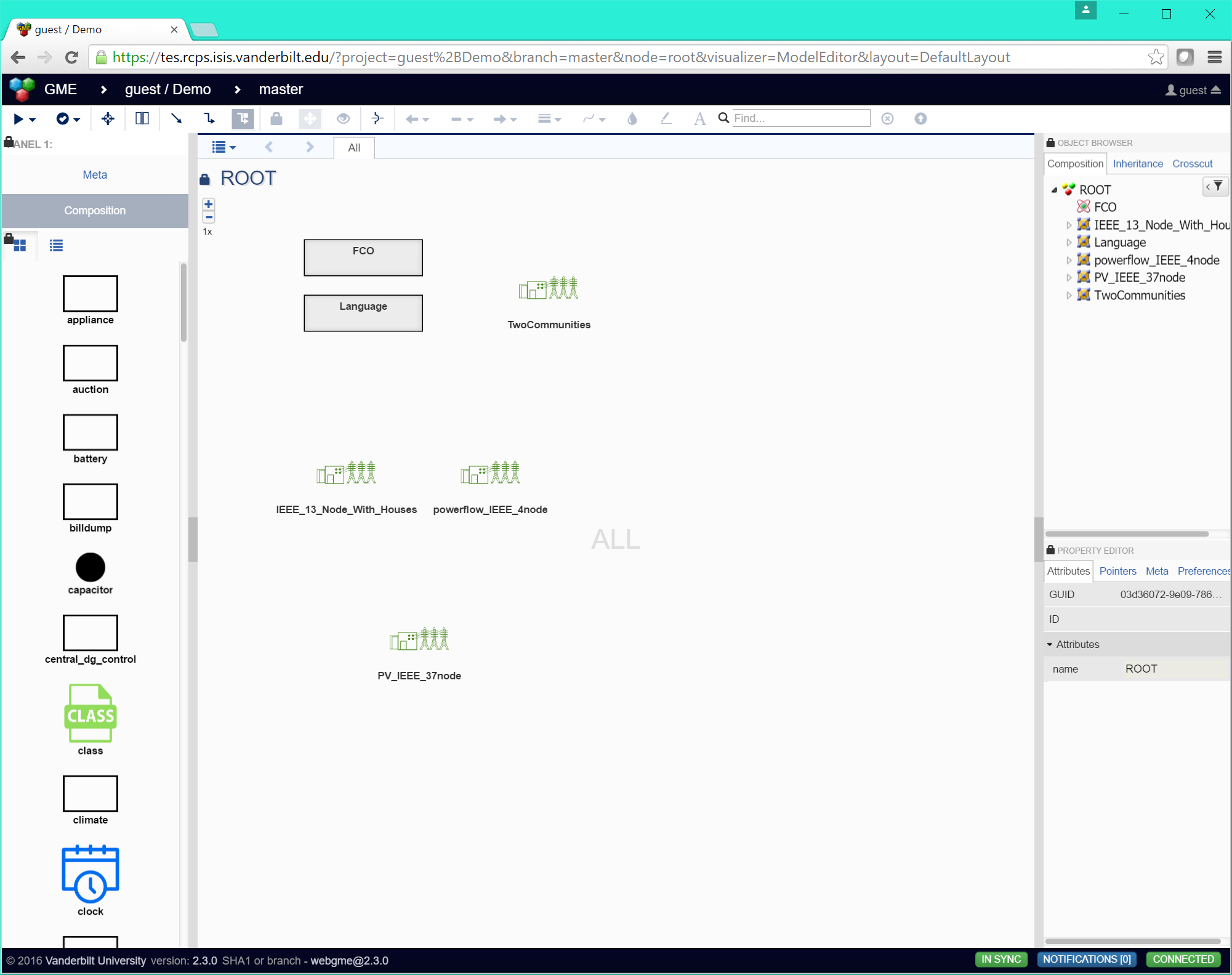Click the fill color droplet icon
This screenshot has width=1232, height=975.
tap(632, 118)
